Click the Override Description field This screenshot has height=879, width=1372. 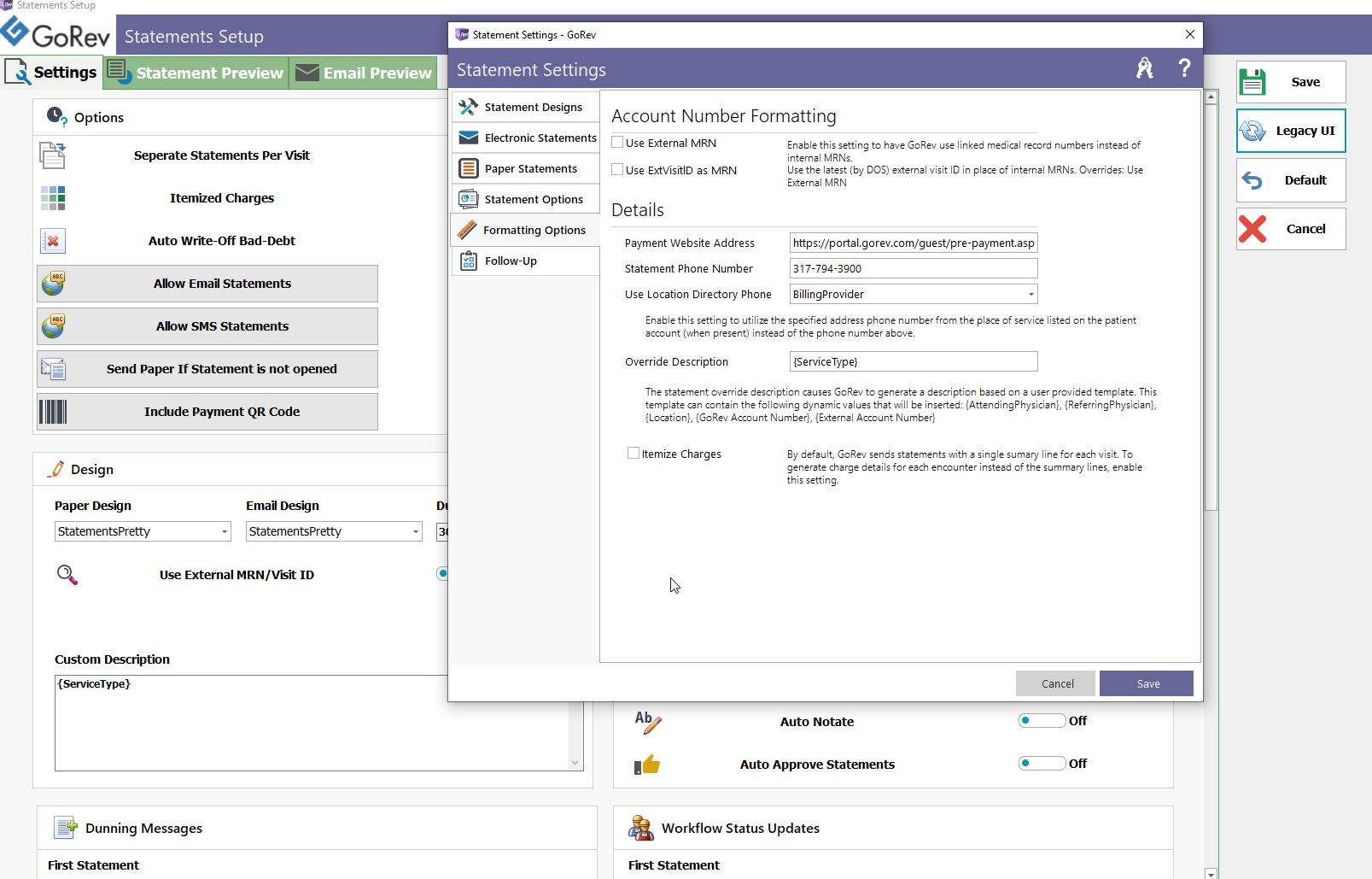pyautogui.click(x=914, y=361)
